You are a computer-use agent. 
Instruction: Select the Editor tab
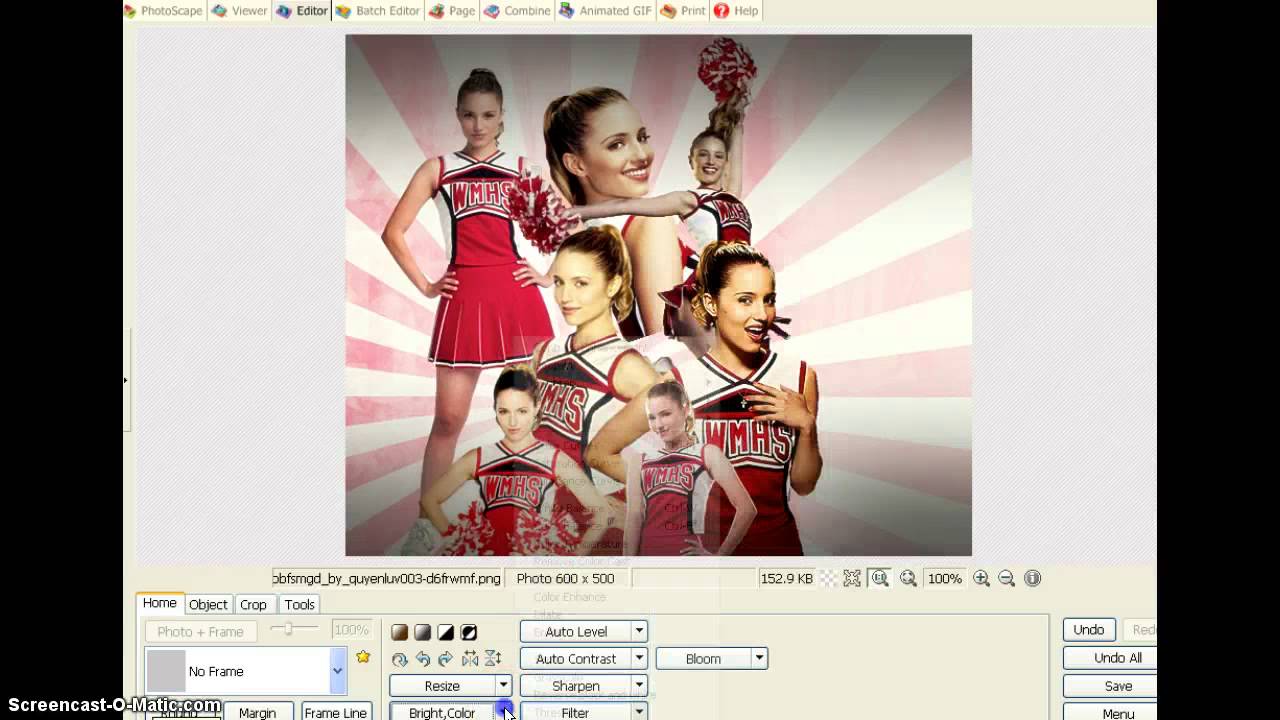[301, 11]
